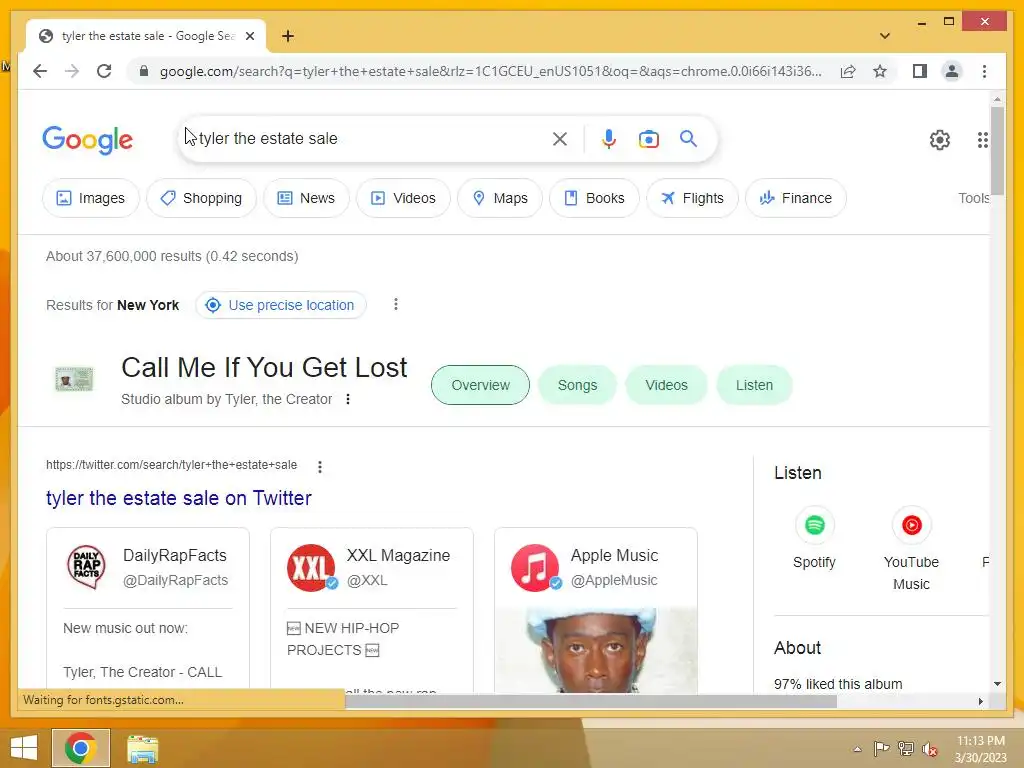Start voice search with microphone icon
Image resolution: width=1024 pixels, height=768 pixels.
(x=609, y=138)
